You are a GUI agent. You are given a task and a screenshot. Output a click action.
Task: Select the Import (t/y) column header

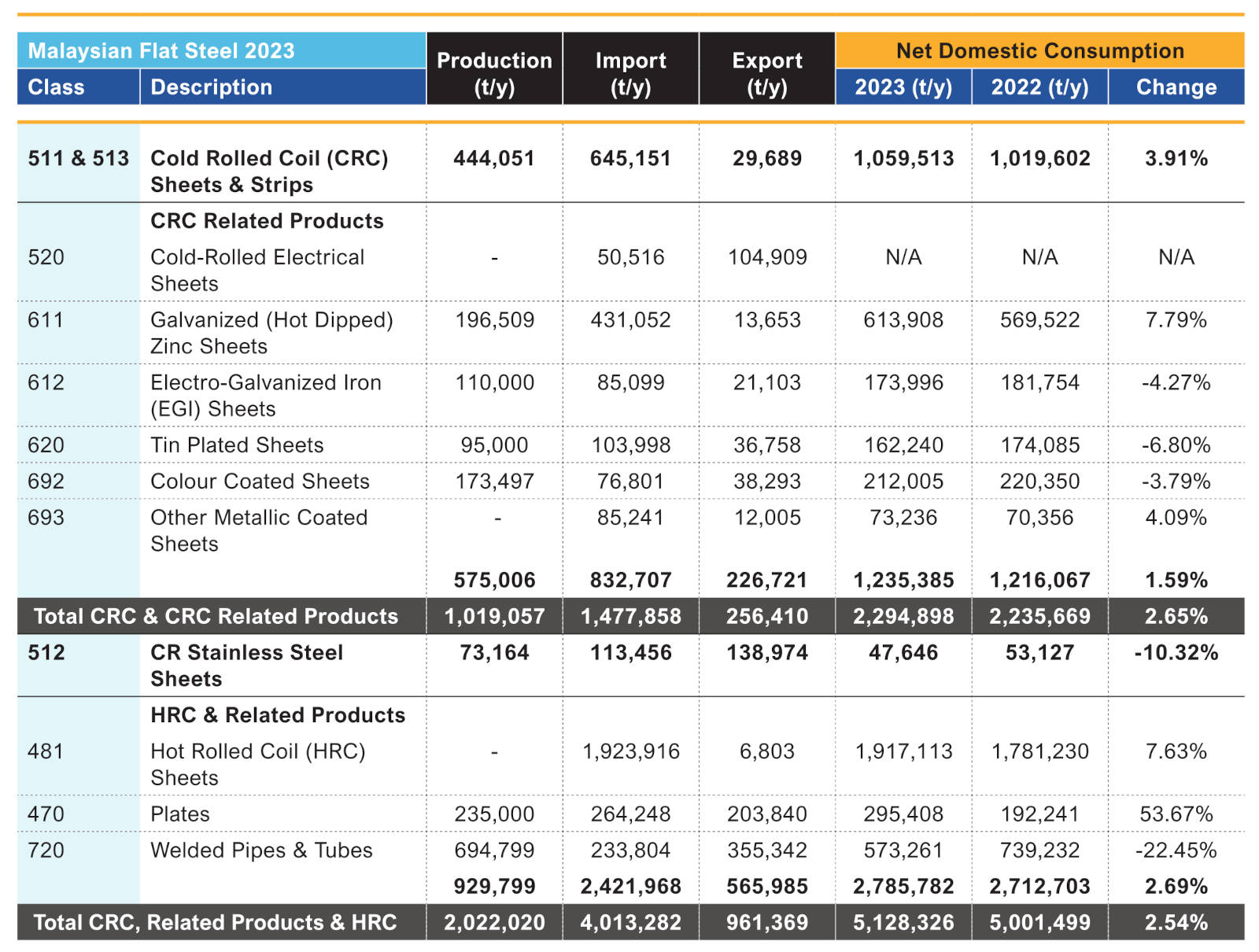coord(630,73)
